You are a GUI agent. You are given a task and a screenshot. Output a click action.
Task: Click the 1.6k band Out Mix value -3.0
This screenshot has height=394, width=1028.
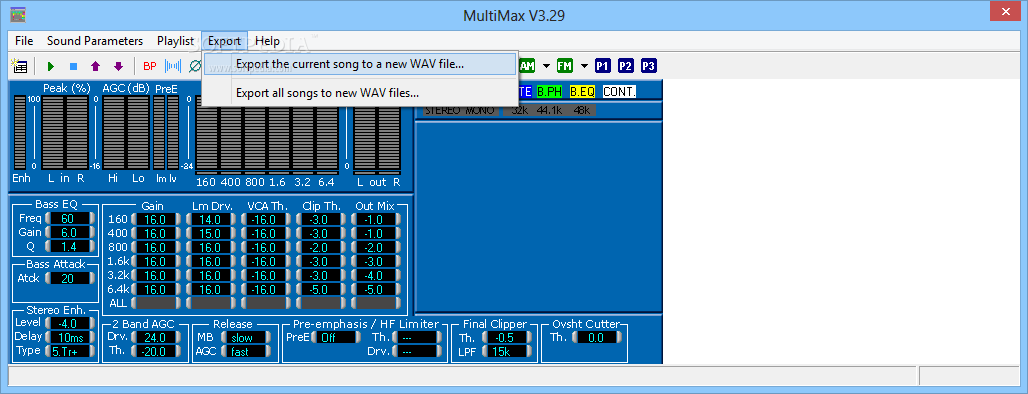376,262
